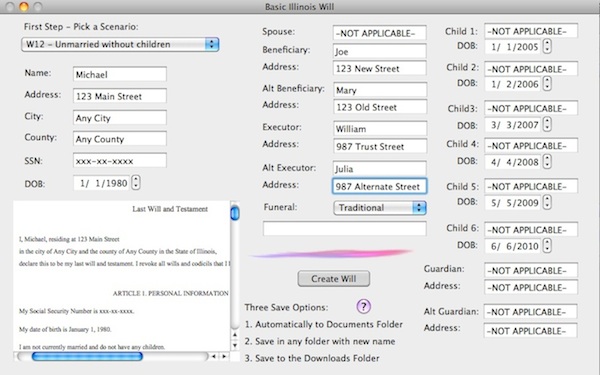Click the Child 2 DOB date 1/2/2006
600x375 pixels.
[513, 84]
